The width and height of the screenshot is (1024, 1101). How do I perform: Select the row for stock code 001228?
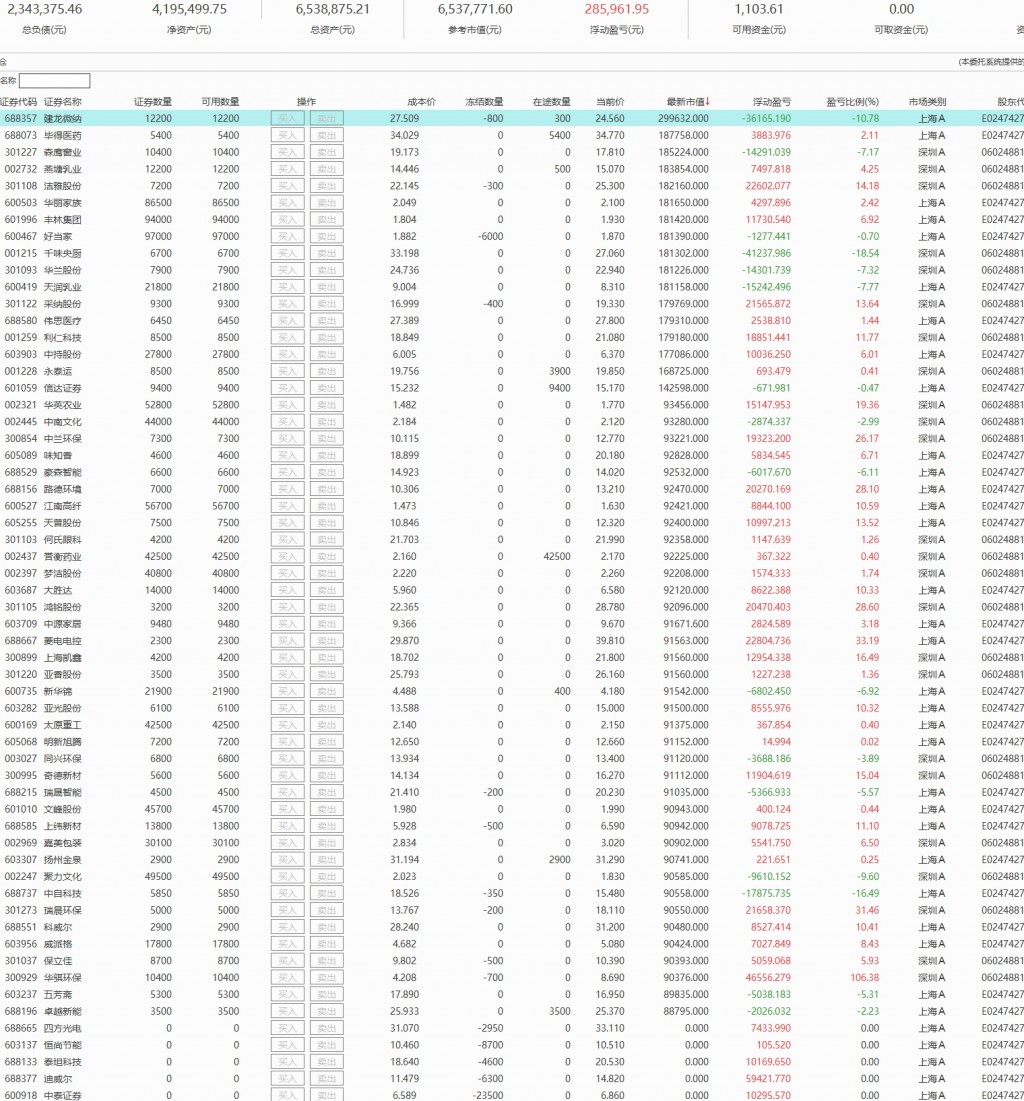(512, 371)
